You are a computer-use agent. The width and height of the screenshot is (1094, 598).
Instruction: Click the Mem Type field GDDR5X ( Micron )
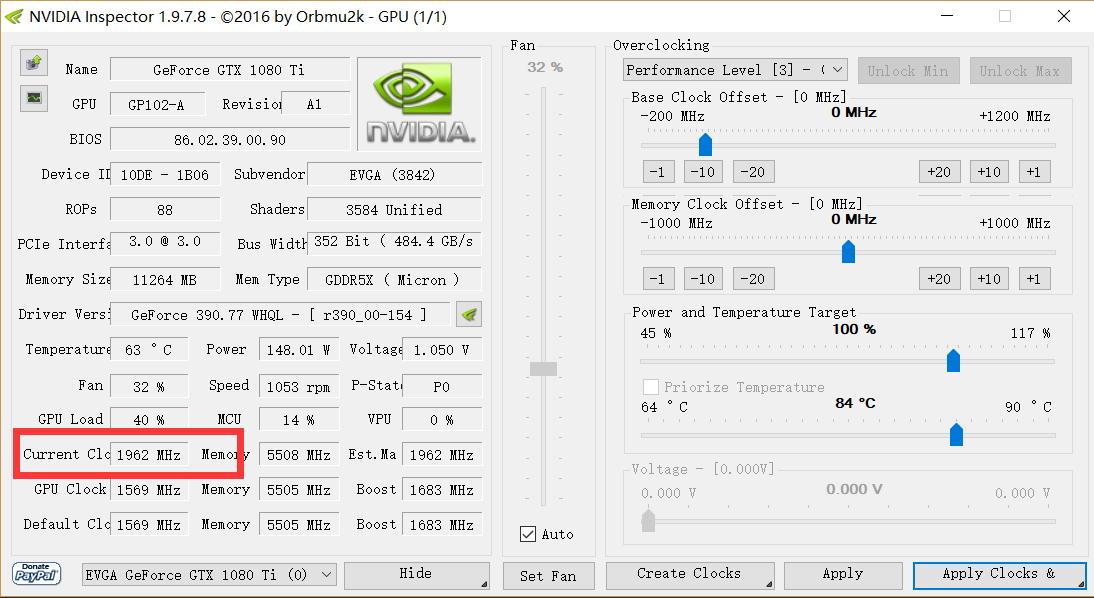coord(394,279)
